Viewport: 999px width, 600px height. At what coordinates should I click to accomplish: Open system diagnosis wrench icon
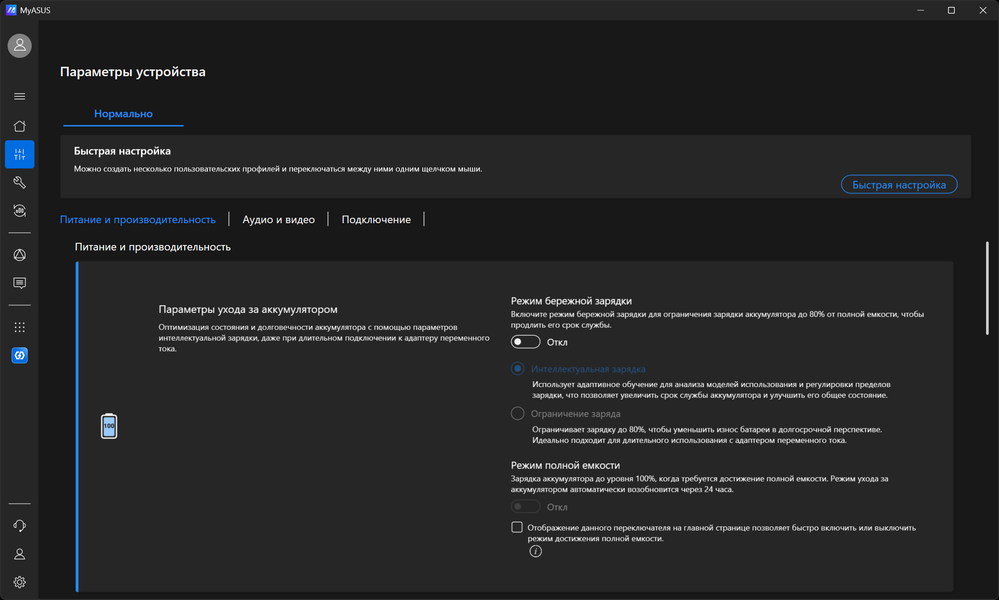20,183
